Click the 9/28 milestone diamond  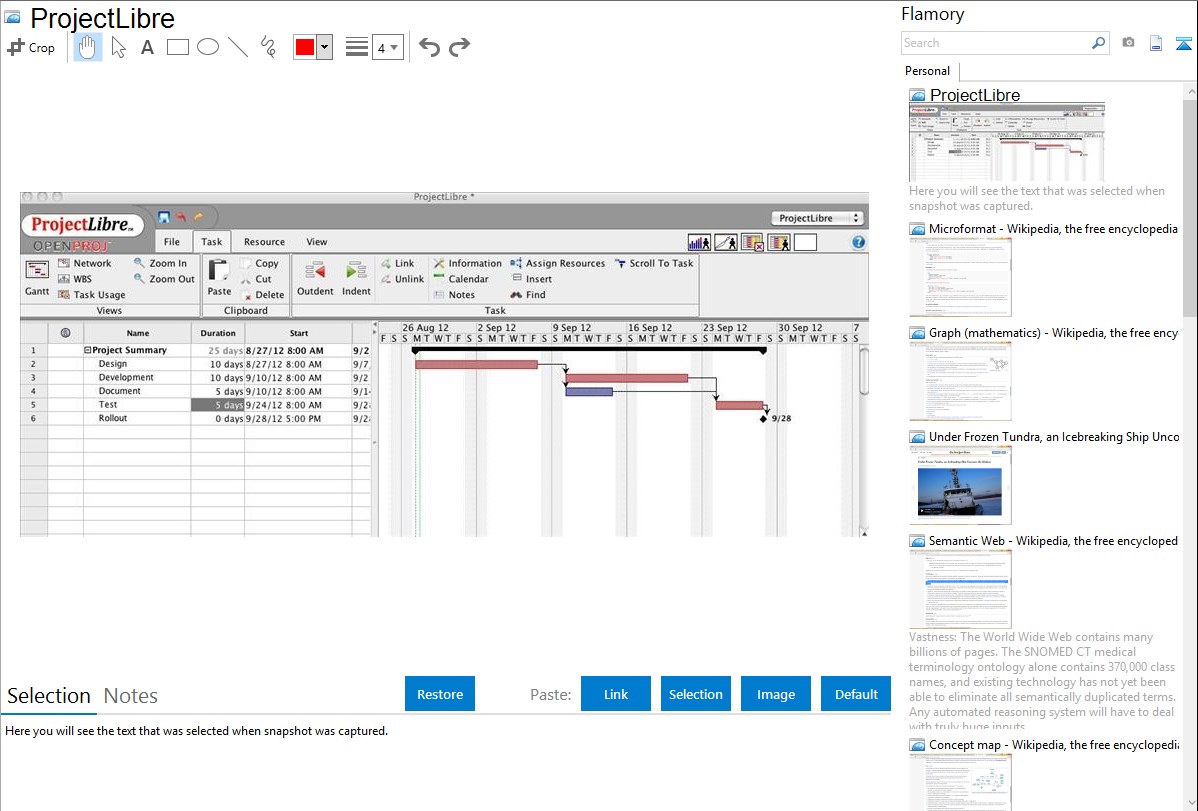click(x=763, y=419)
